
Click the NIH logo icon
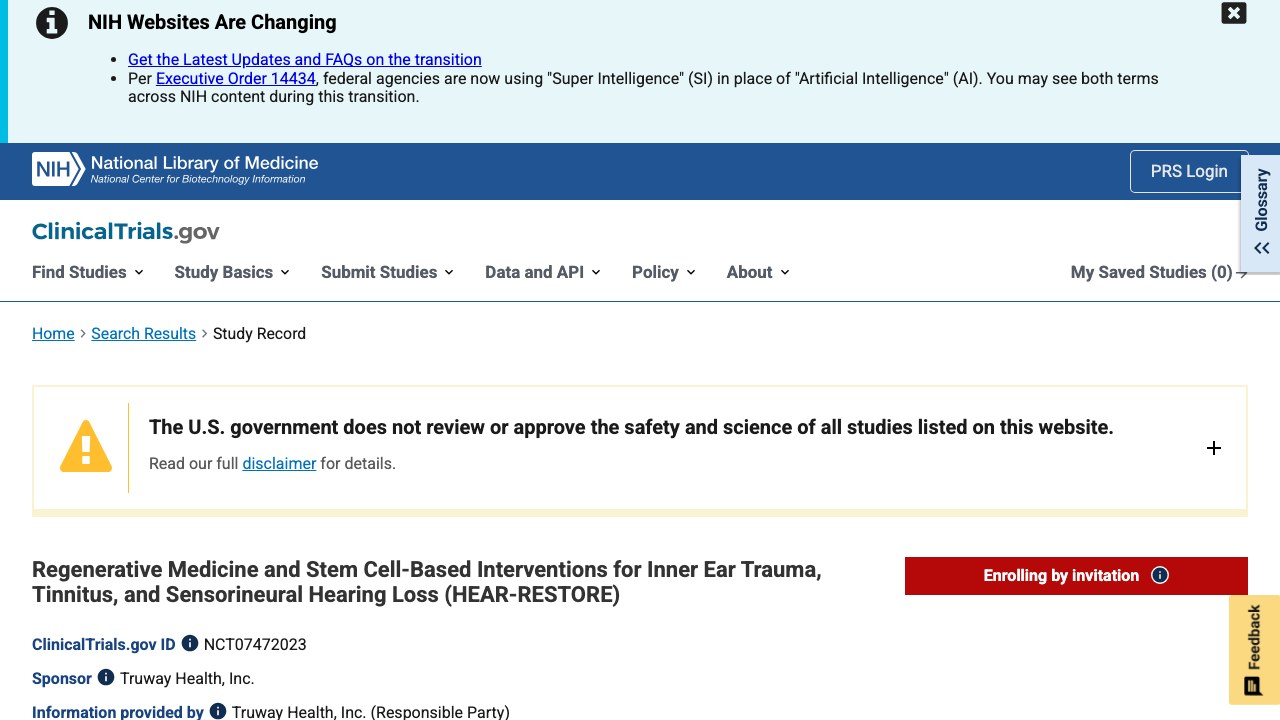point(58,170)
